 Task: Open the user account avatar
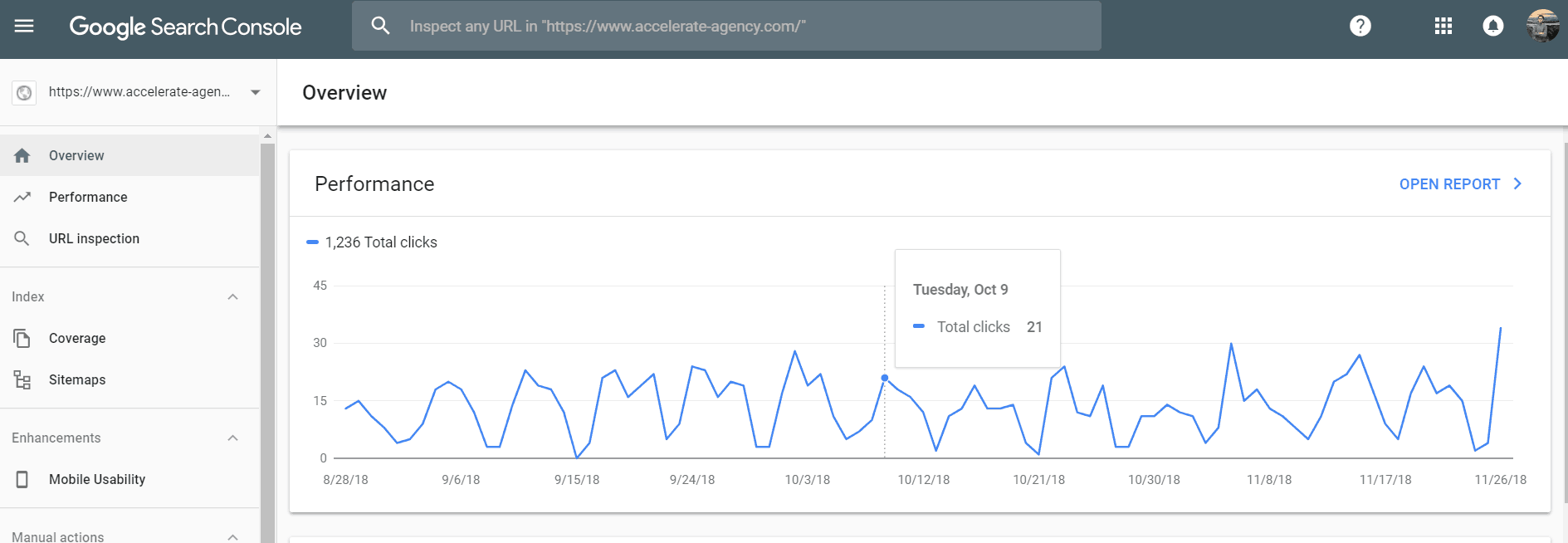pyautogui.click(x=1542, y=26)
